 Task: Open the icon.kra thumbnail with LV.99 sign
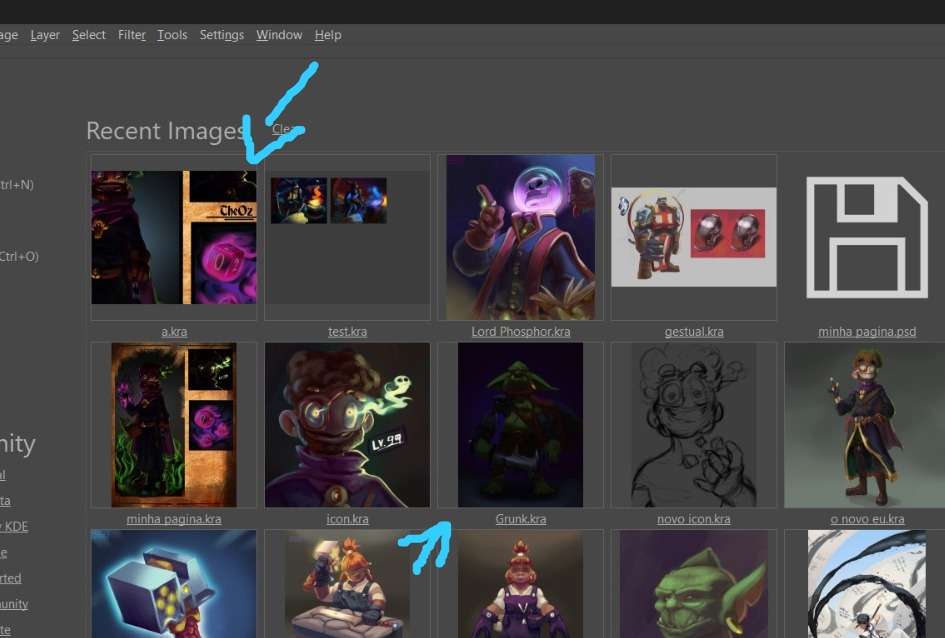[x=347, y=425]
